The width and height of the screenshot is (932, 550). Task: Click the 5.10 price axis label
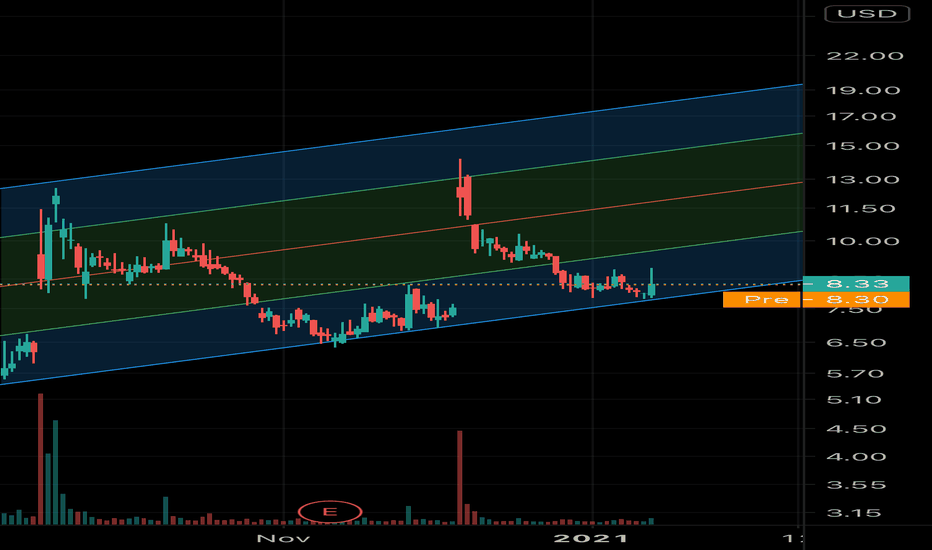point(854,400)
